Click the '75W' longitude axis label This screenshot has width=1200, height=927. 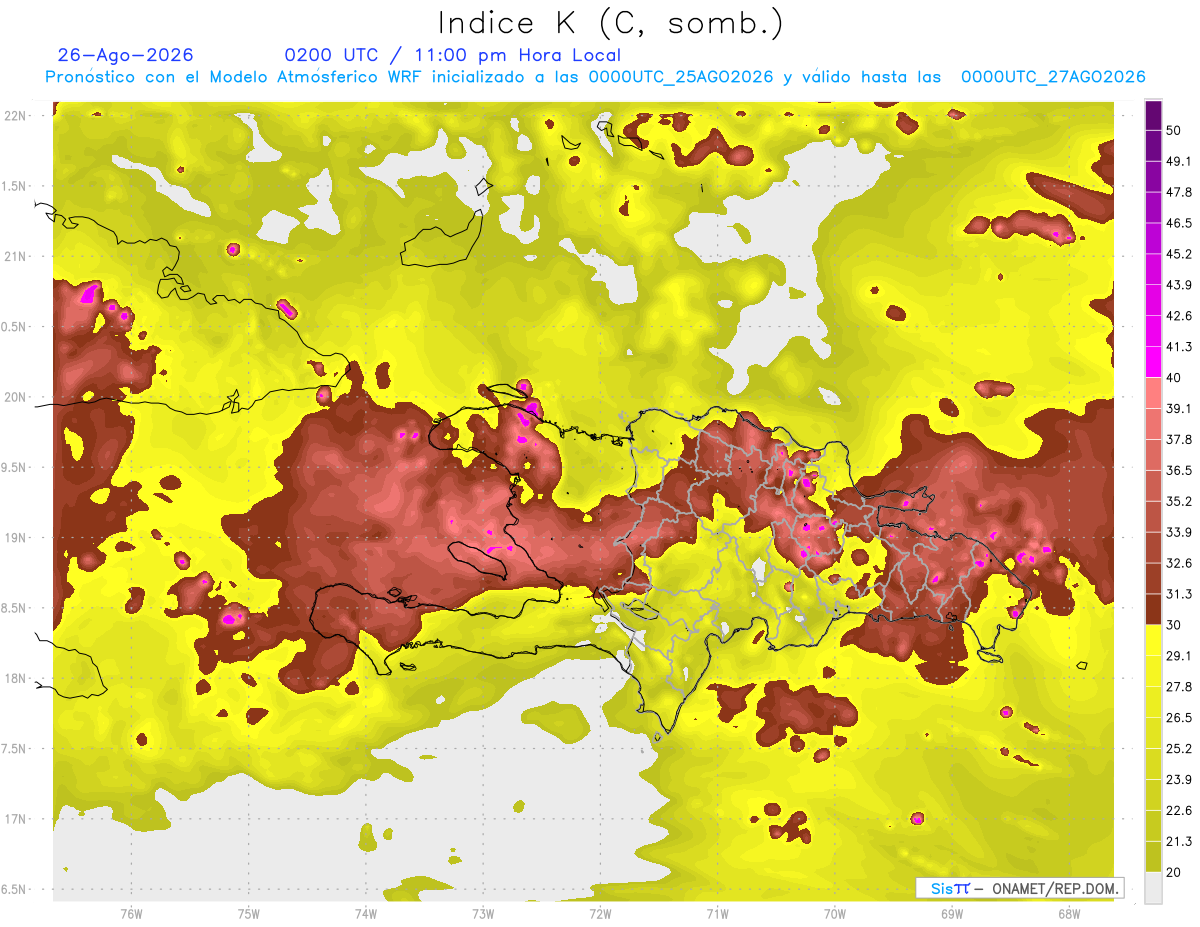249,914
